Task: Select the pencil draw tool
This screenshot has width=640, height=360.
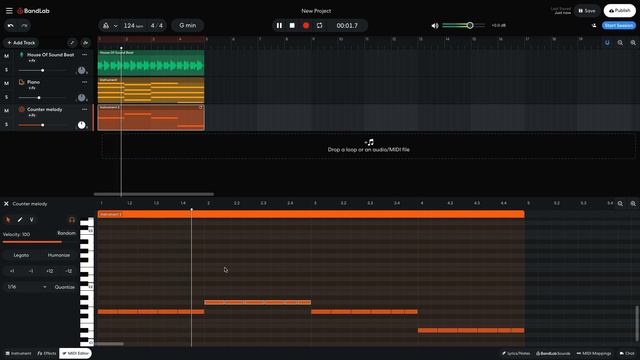Action: coord(20,220)
